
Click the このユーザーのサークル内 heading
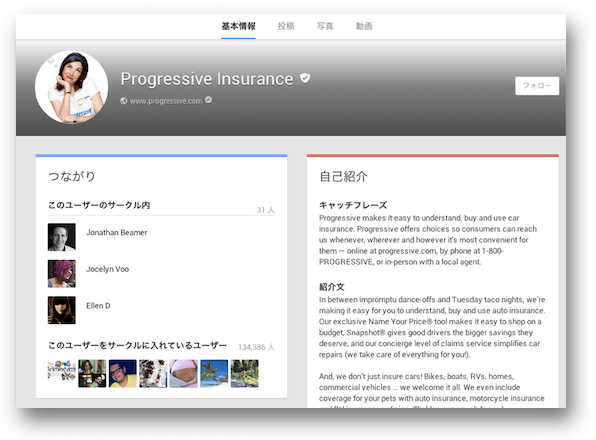pyautogui.click(x=99, y=205)
